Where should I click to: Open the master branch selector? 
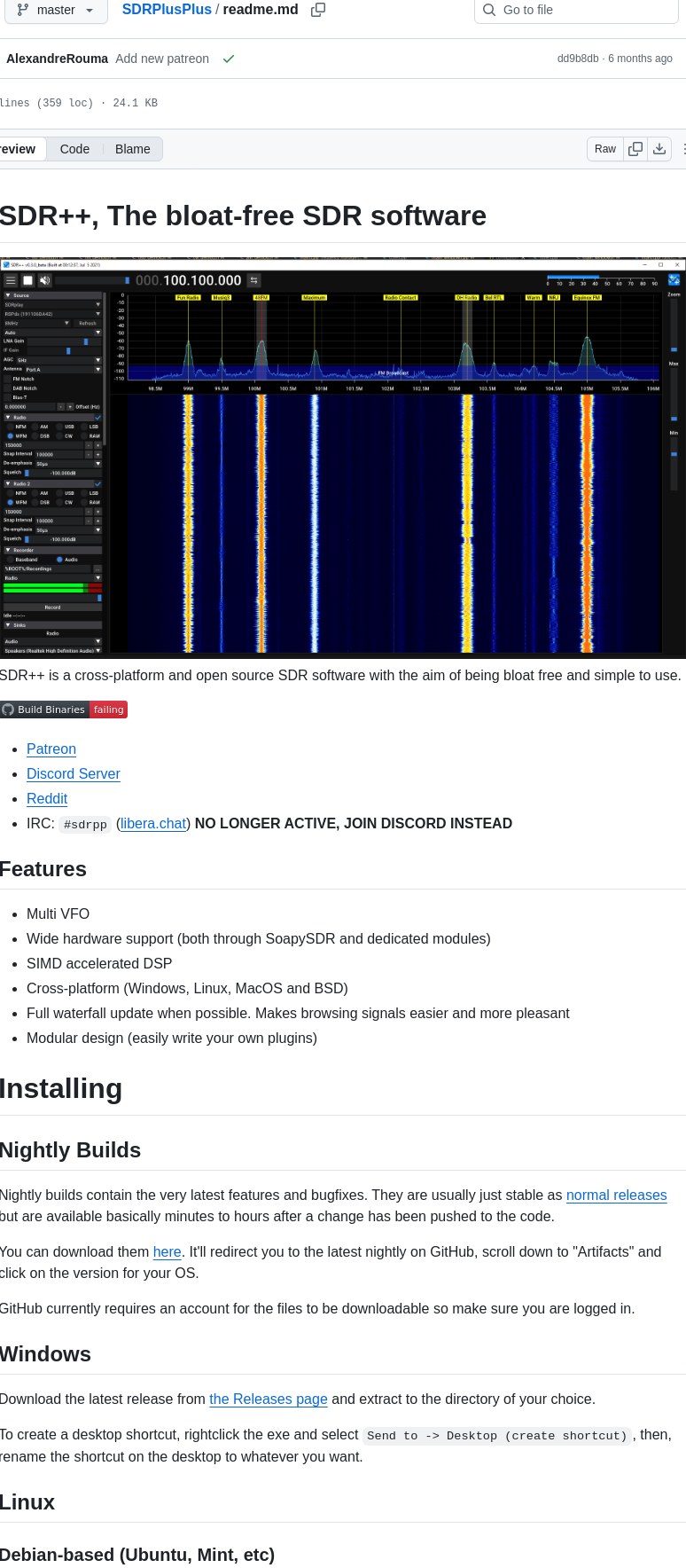[55, 10]
